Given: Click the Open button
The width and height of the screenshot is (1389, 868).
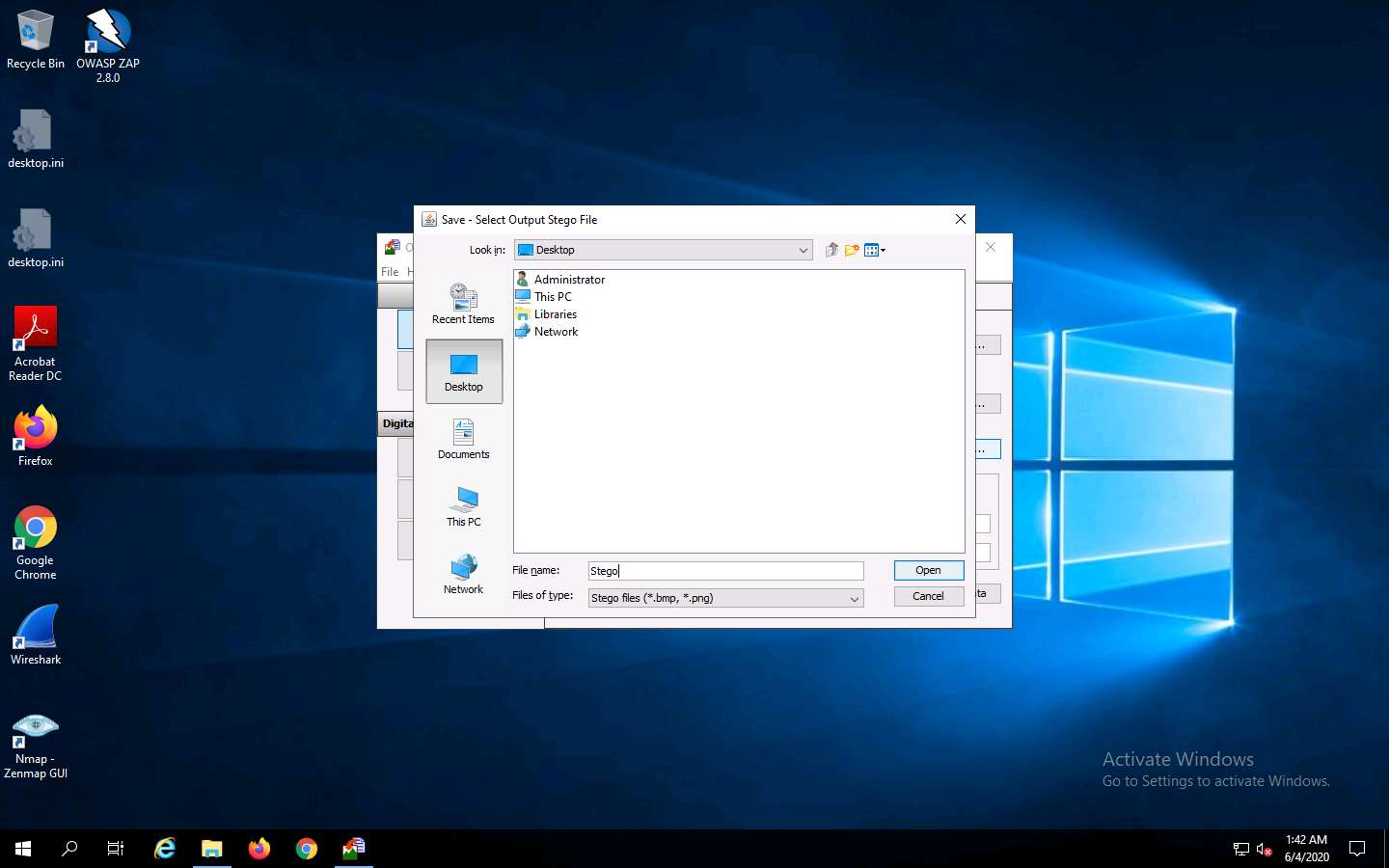Looking at the screenshot, I should (928, 570).
